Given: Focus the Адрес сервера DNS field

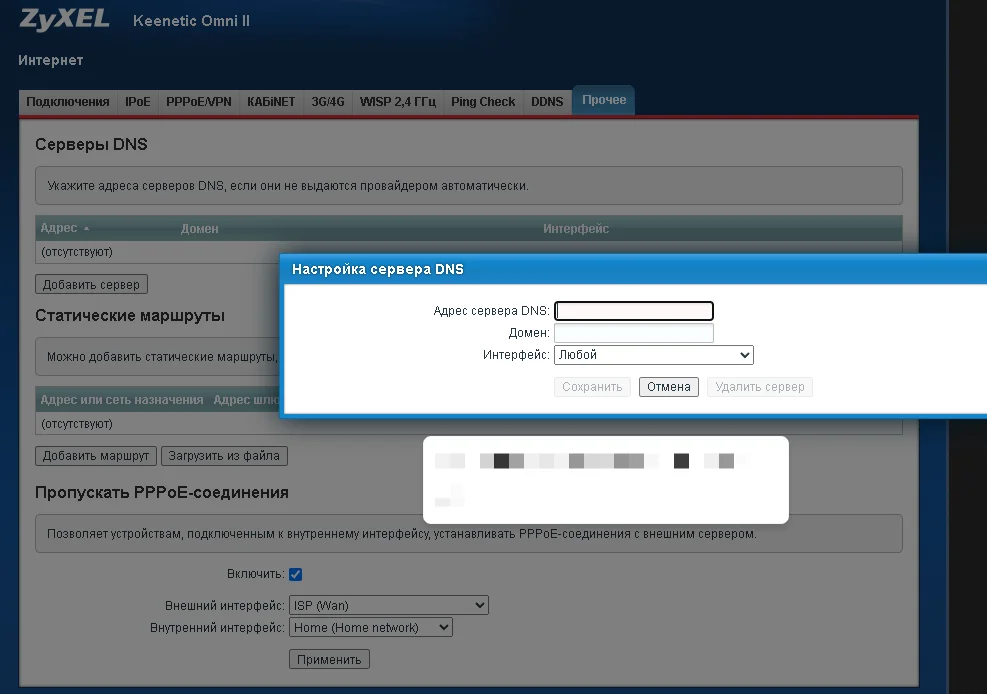Looking at the screenshot, I should (x=634, y=311).
